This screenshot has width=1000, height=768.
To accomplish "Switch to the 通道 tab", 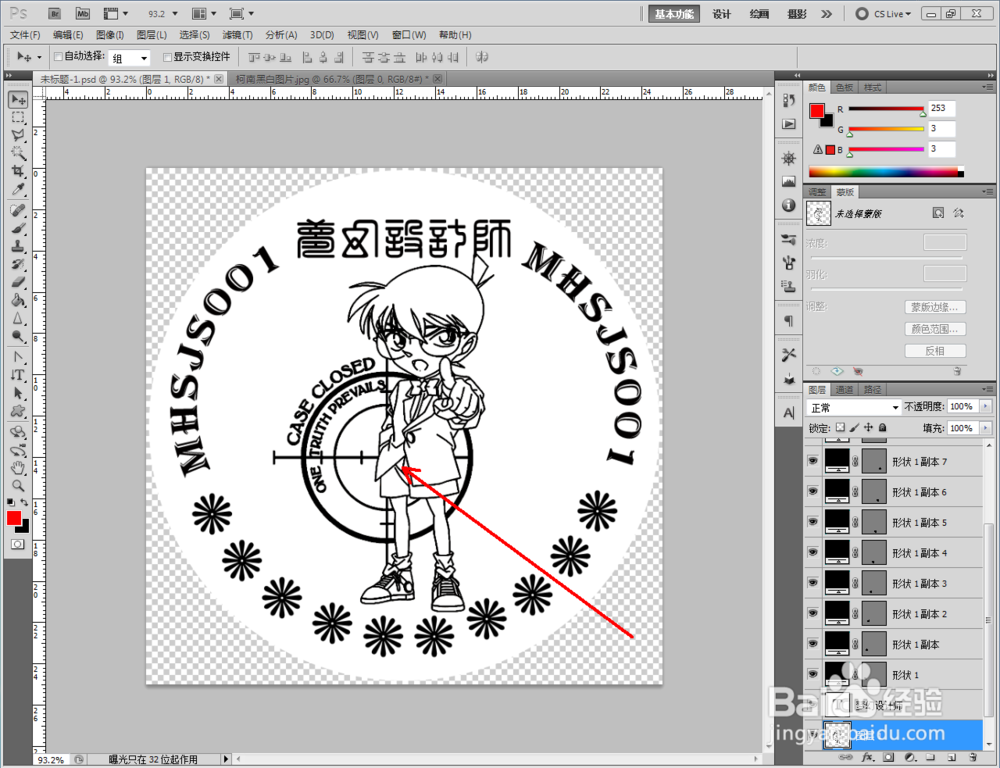I will [x=844, y=389].
